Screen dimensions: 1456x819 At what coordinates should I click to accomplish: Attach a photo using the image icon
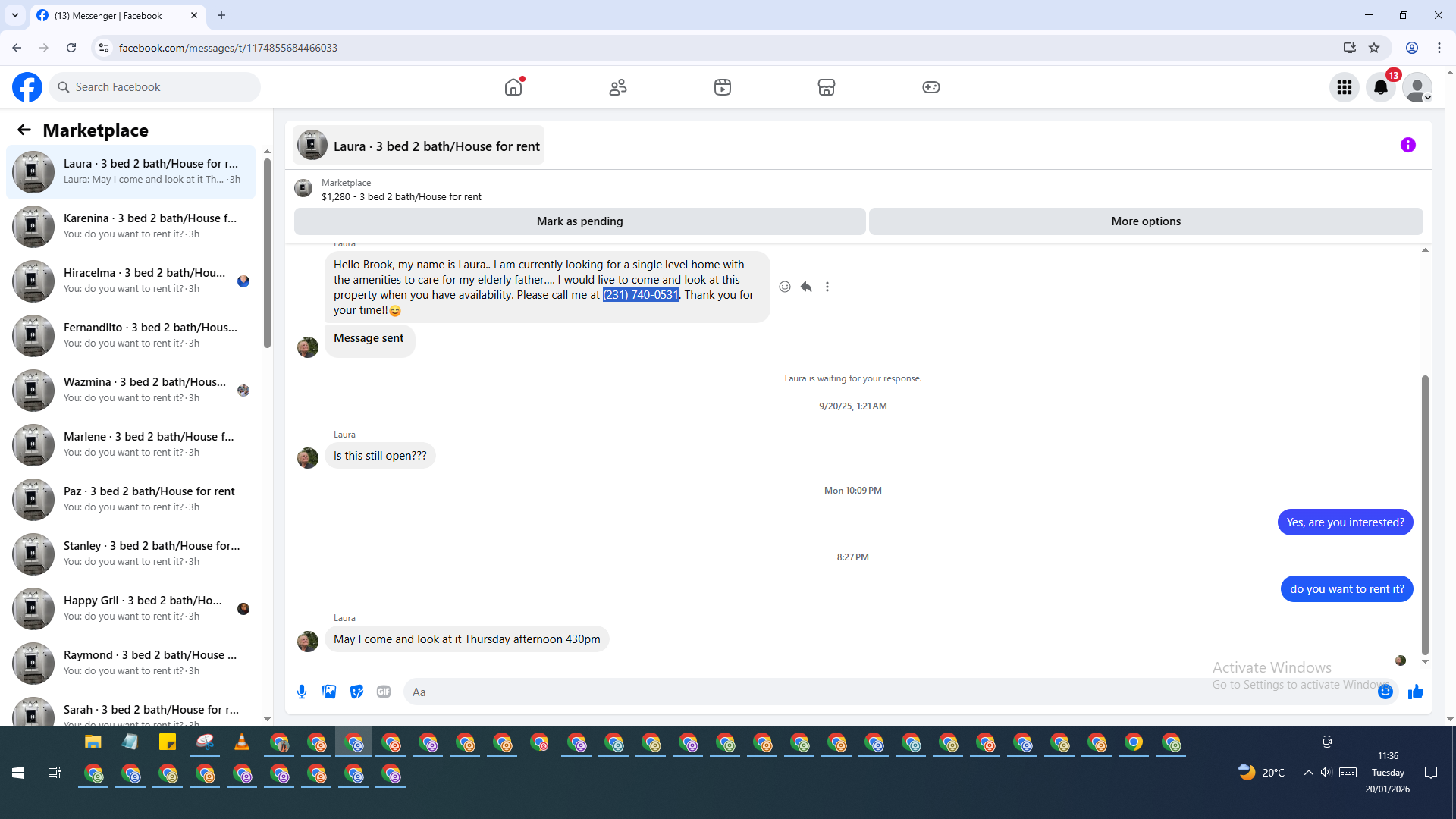(329, 692)
